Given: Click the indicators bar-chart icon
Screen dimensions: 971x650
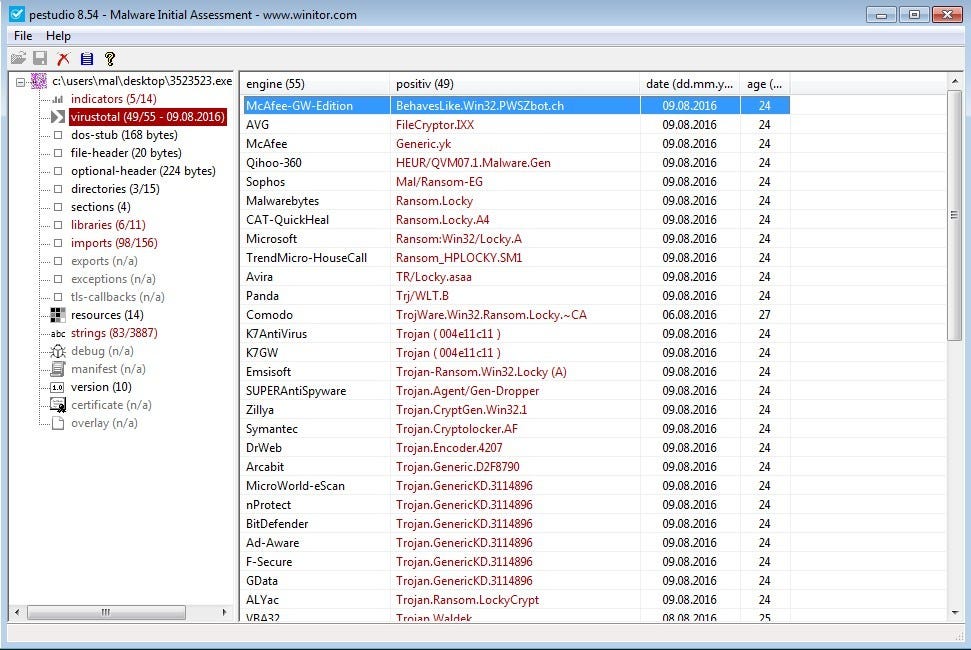Looking at the screenshot, I should click(x=58, y=99).
